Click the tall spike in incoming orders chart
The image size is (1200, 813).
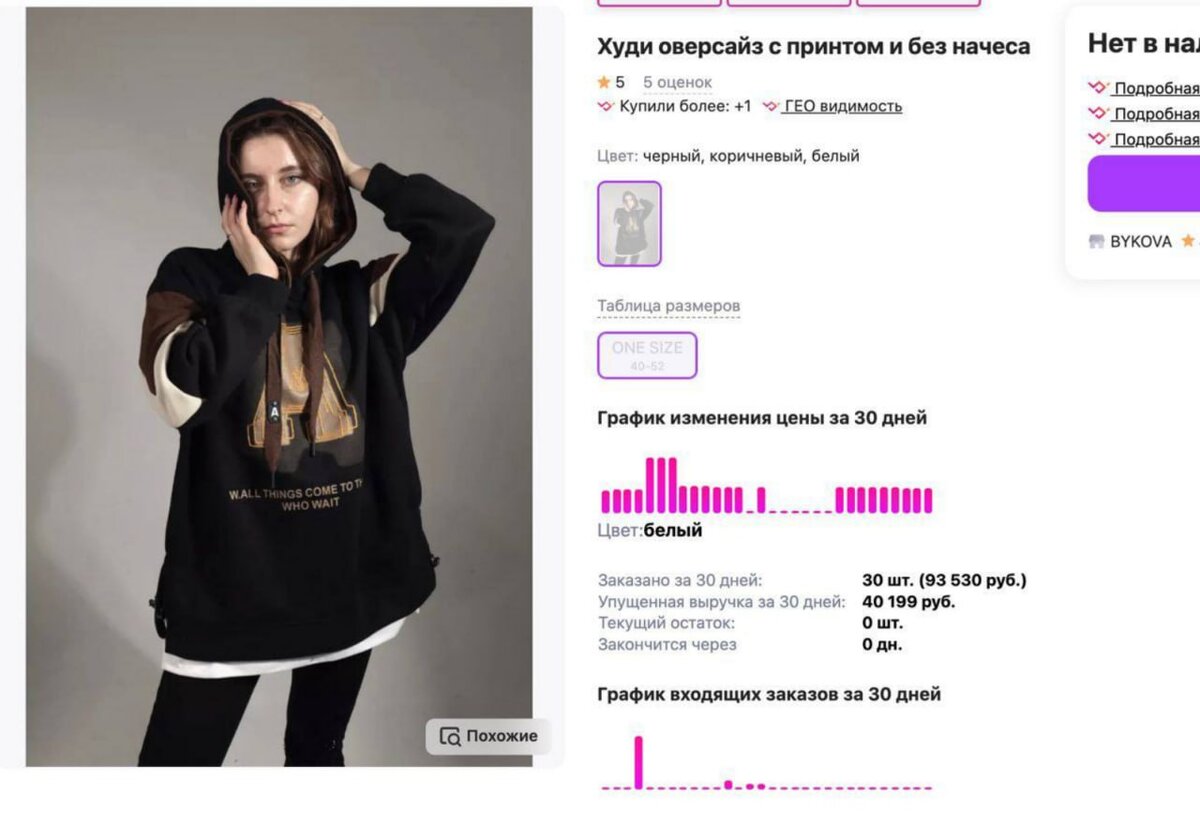[x=639, y=762]
